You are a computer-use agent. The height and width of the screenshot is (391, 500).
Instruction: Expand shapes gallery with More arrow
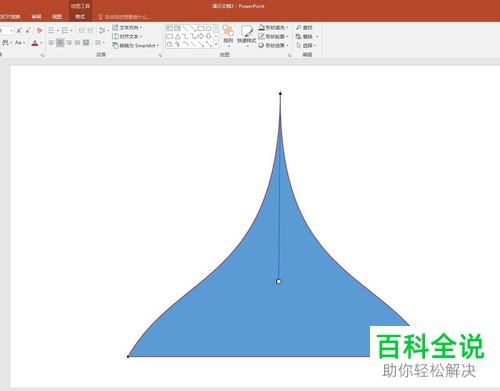tap(216, 44)
